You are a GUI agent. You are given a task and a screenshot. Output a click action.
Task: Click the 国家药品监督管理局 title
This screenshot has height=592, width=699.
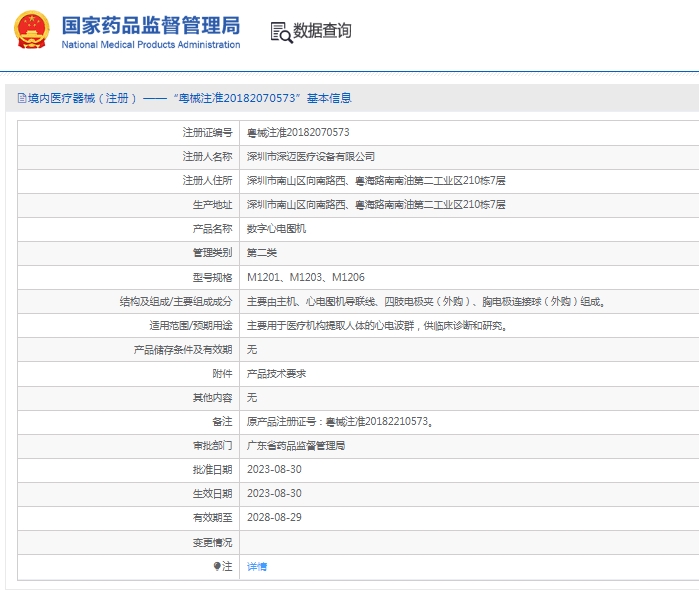(151, 25)
